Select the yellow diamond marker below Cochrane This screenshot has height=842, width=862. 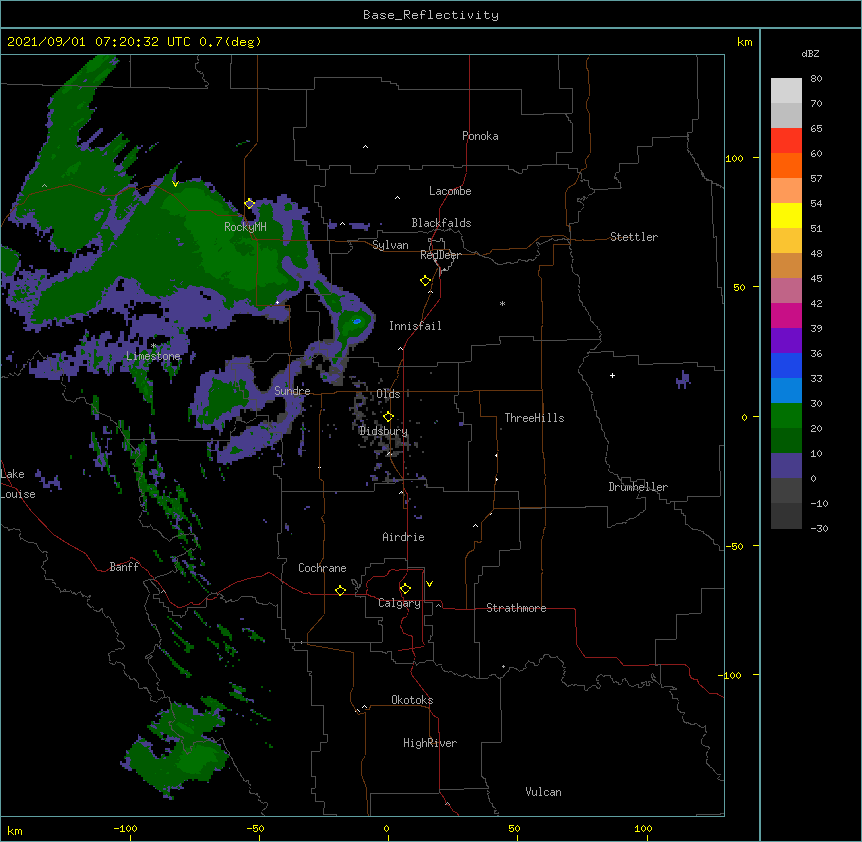point(340,590)
